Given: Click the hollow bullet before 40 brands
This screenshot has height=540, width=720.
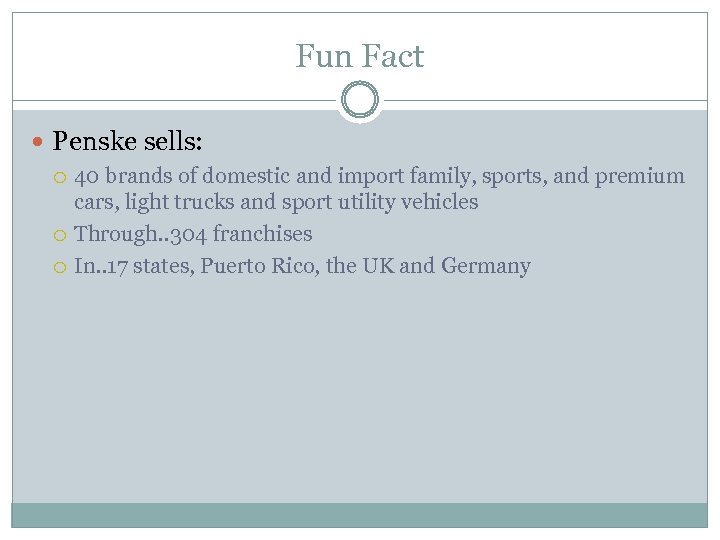Looking at the screenshot, I should click(x=60, y=178).
